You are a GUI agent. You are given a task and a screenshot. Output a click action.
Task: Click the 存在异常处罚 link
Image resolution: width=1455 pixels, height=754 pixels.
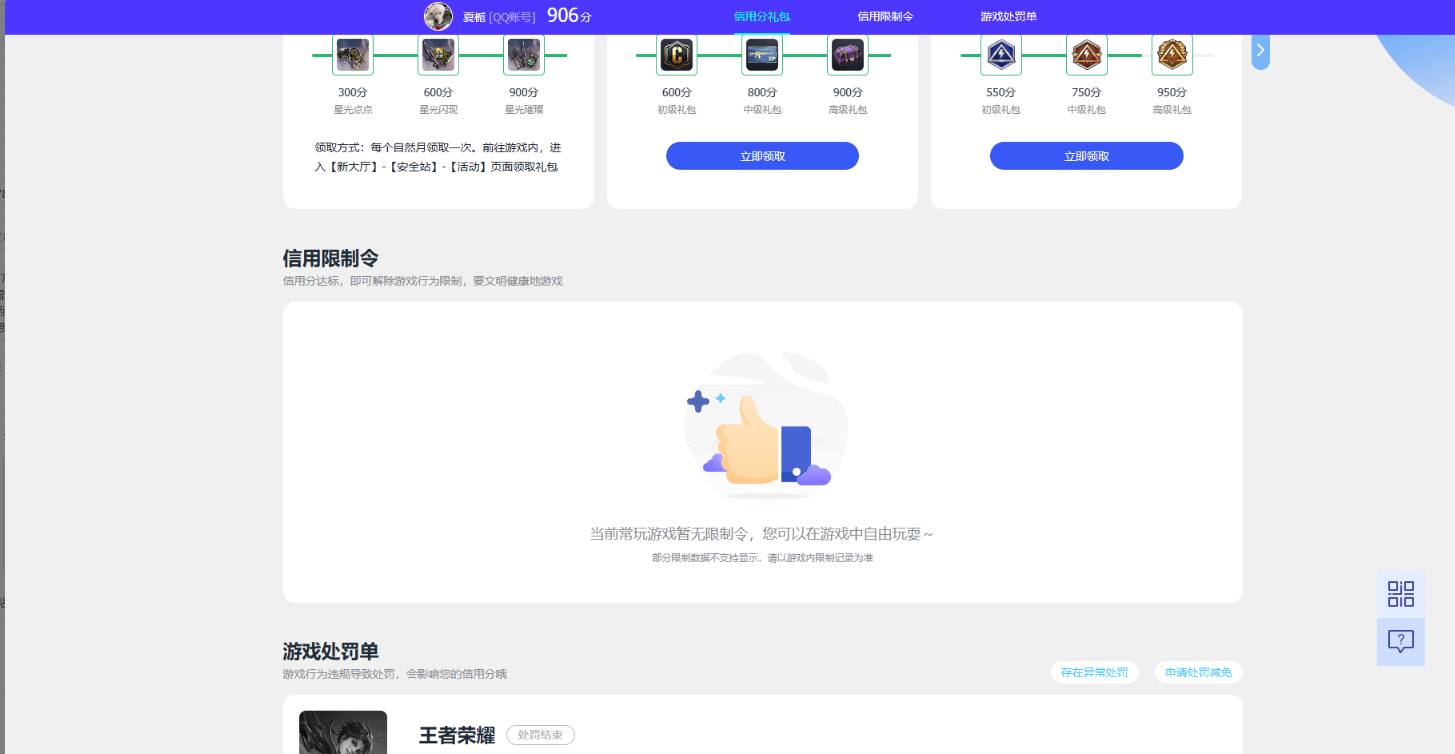[x=1094, y=672]
